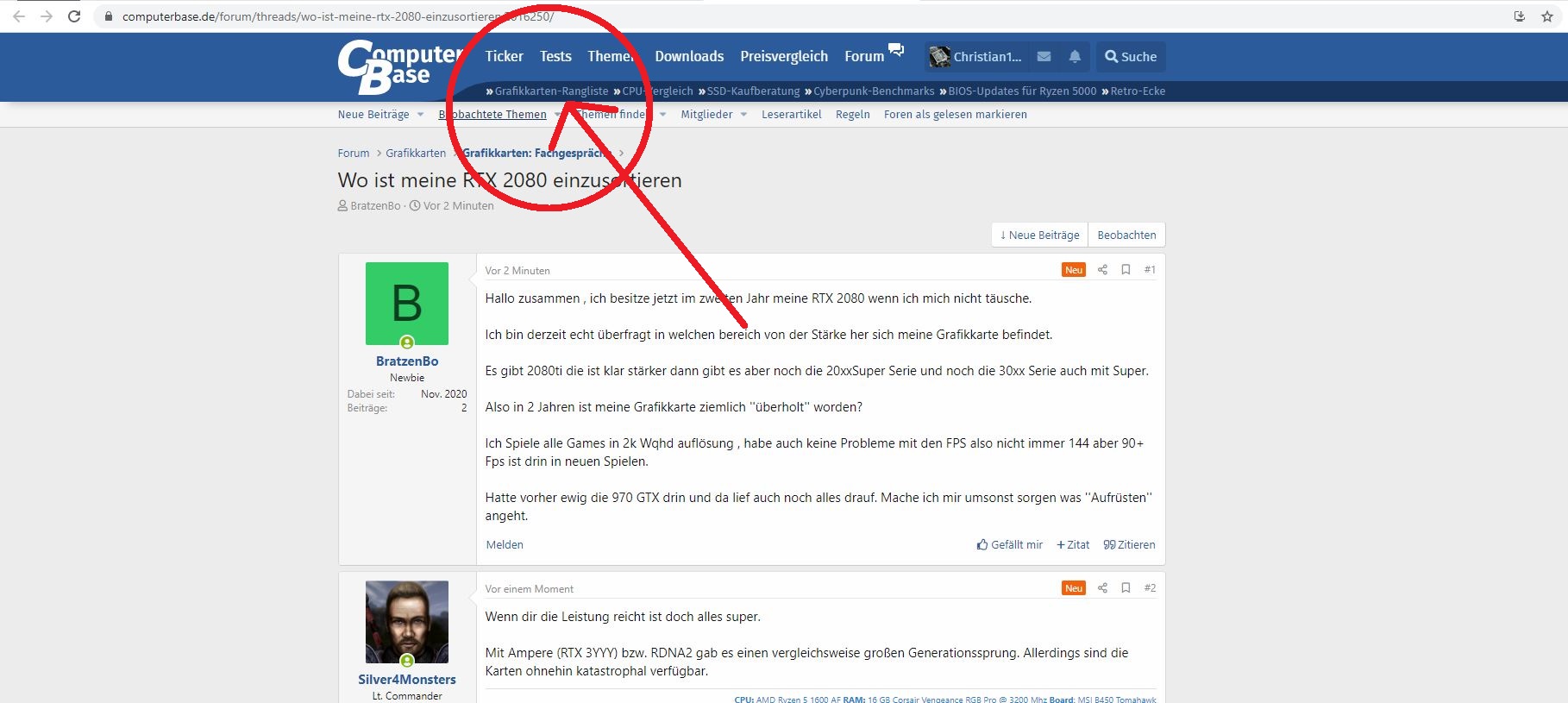Open Cyberpunk-Benchmarks quick link
1568x703 pixels.
click(874, 91)
